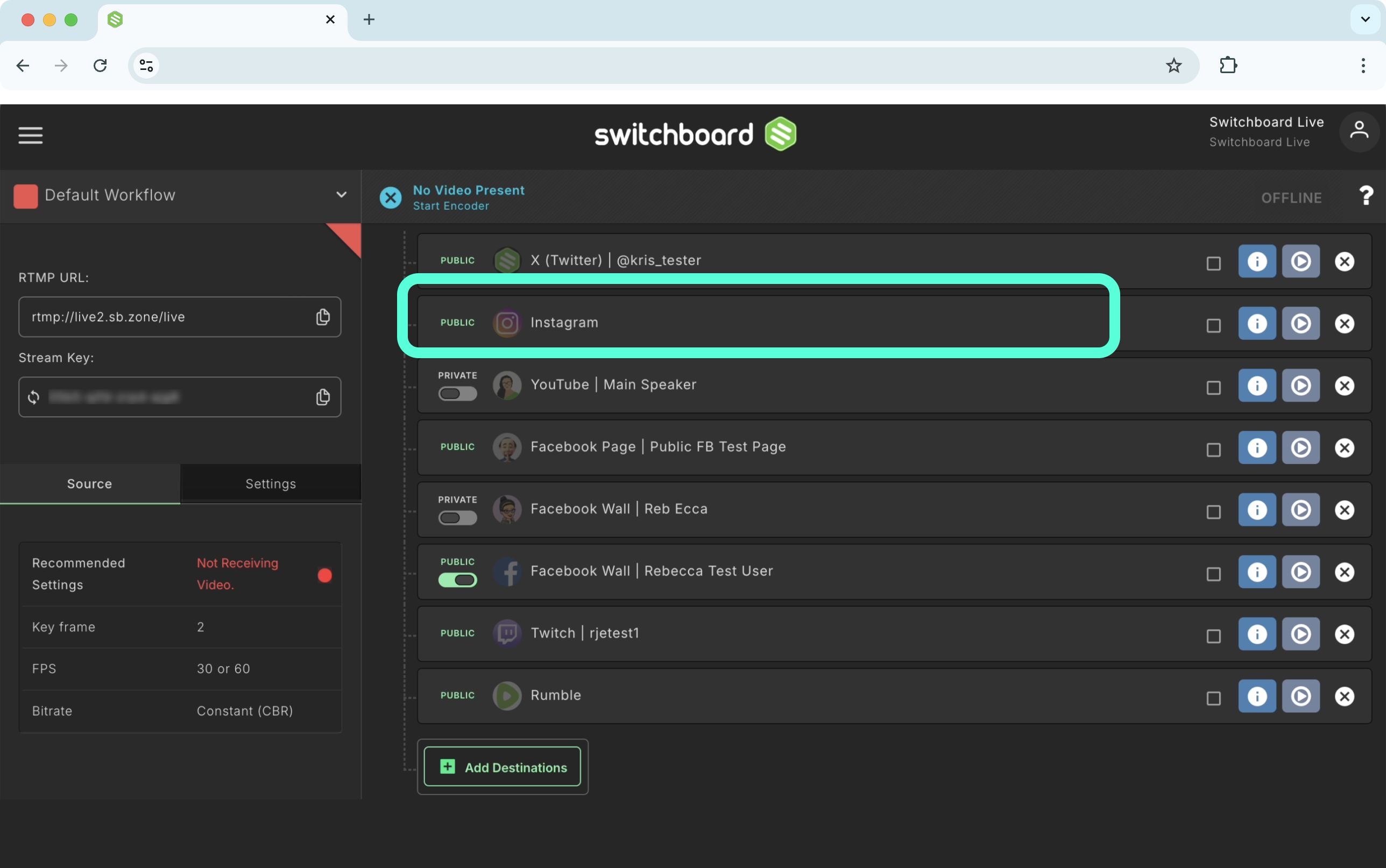Show info for X (Twitter) destination
The height and width of the screenshot is (868, 1386).
[1257, 261]
